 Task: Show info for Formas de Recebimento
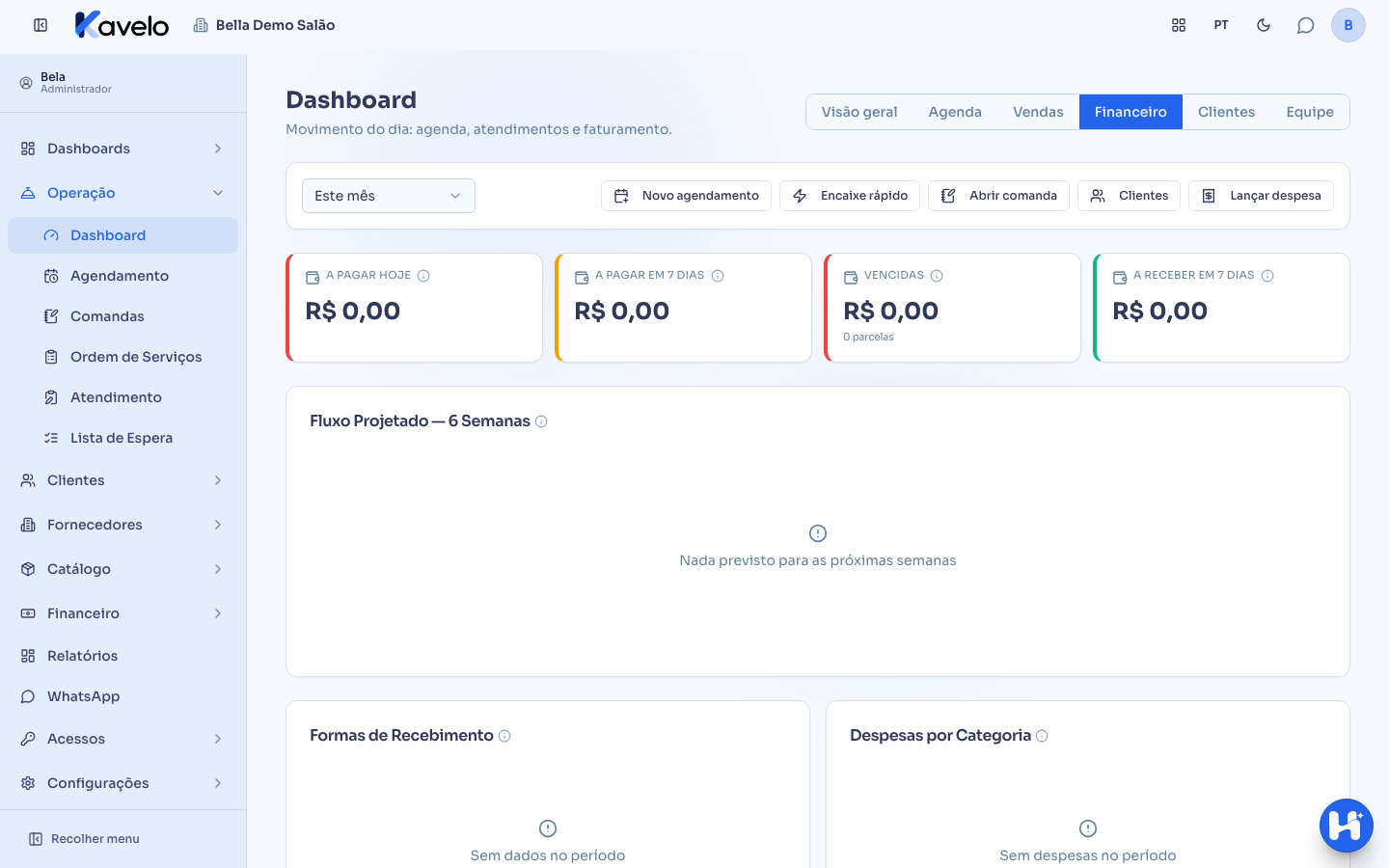click(504, 736)
